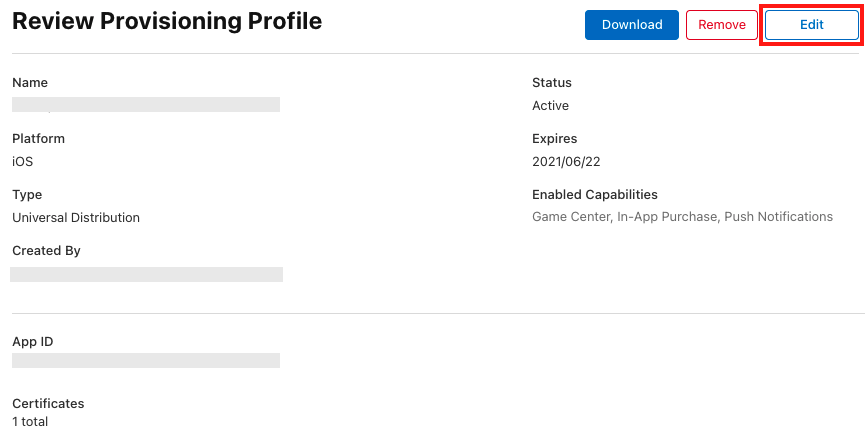Click the Type label
Screen dimensions: 865x437
pyautogui.click(x=27, y=195)
